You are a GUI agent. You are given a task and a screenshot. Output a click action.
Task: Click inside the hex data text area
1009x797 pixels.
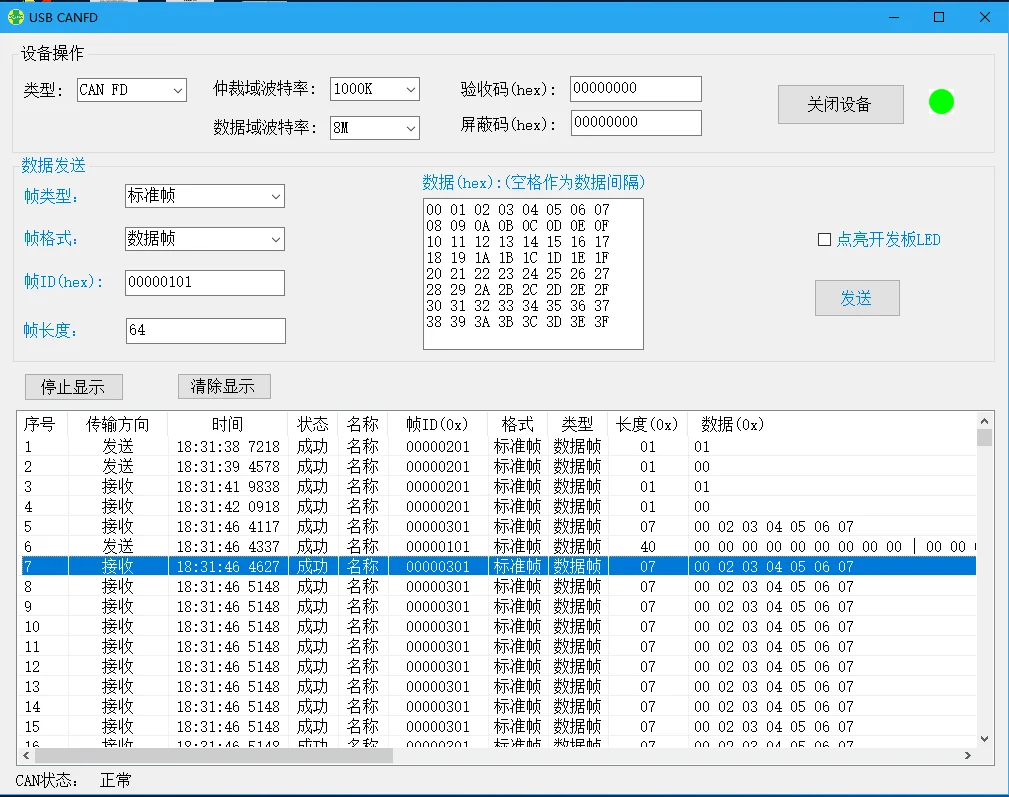tap(533, 273)
